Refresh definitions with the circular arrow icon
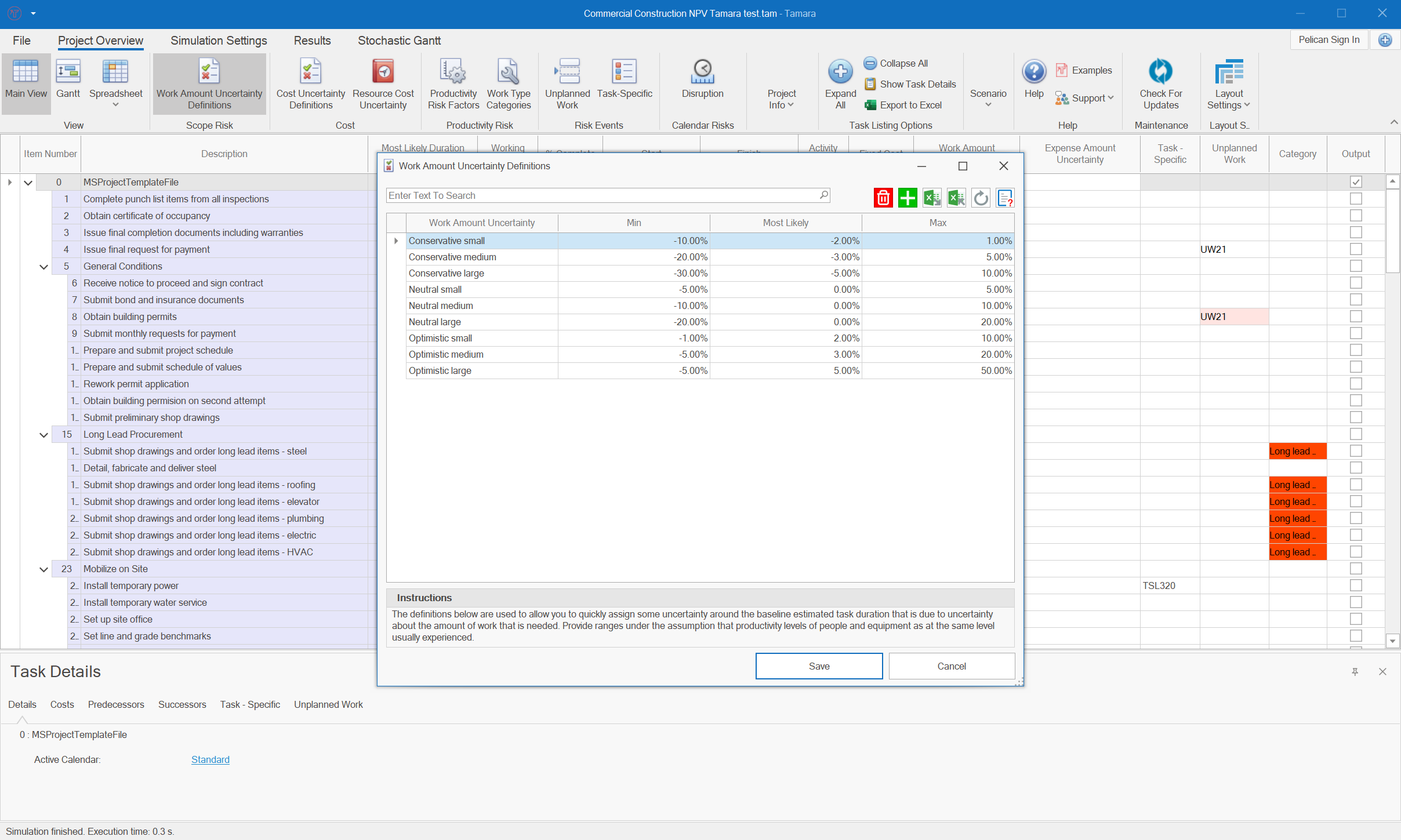 click(980, 198)
